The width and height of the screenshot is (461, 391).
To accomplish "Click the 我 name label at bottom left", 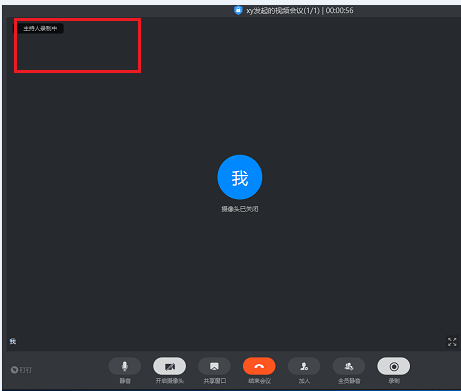I will point(13,341).
